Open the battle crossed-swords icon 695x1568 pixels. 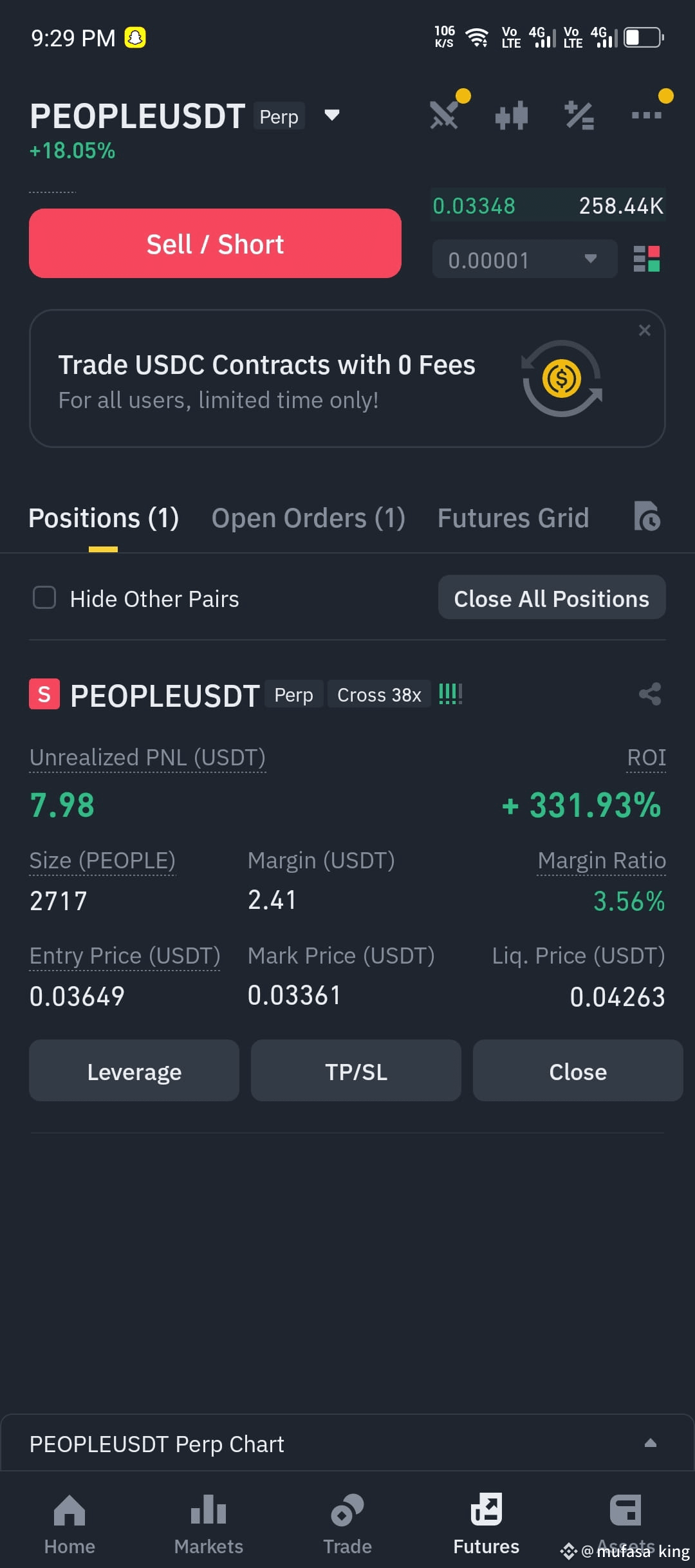tap(445, 115)
